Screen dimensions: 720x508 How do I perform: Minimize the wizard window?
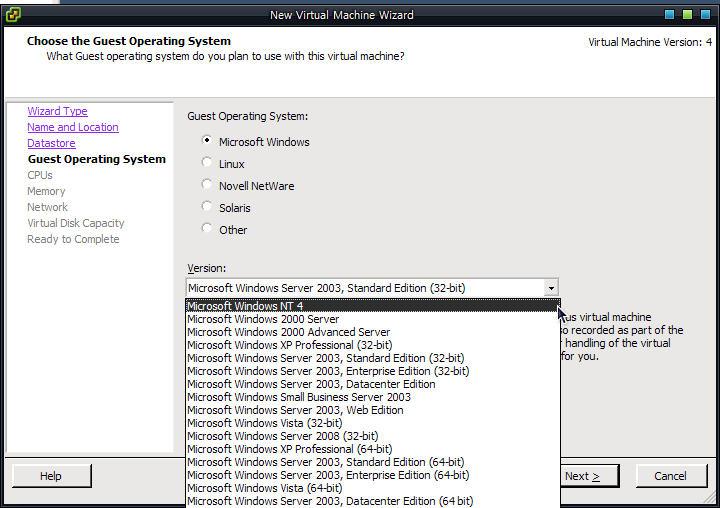coord(669,15)
